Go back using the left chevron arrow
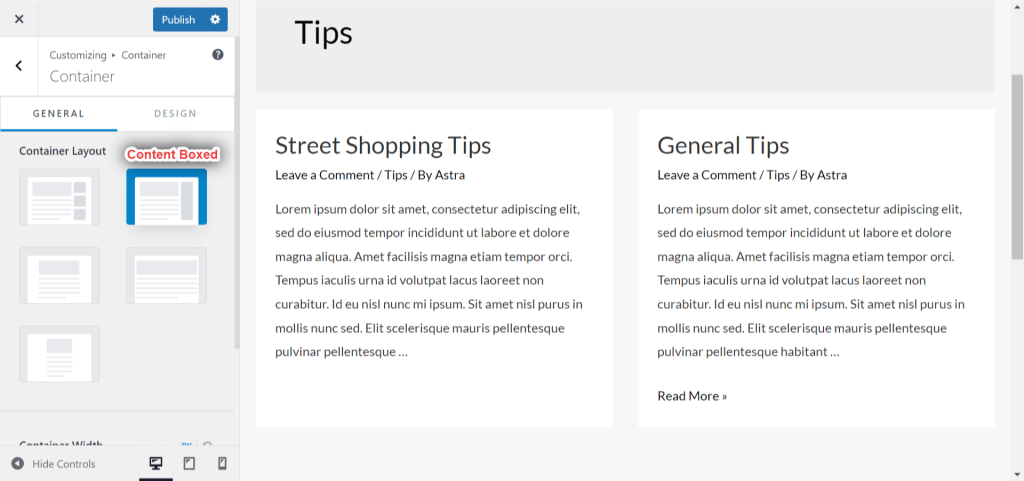1024x481 pixels. (x=19, y=66)
